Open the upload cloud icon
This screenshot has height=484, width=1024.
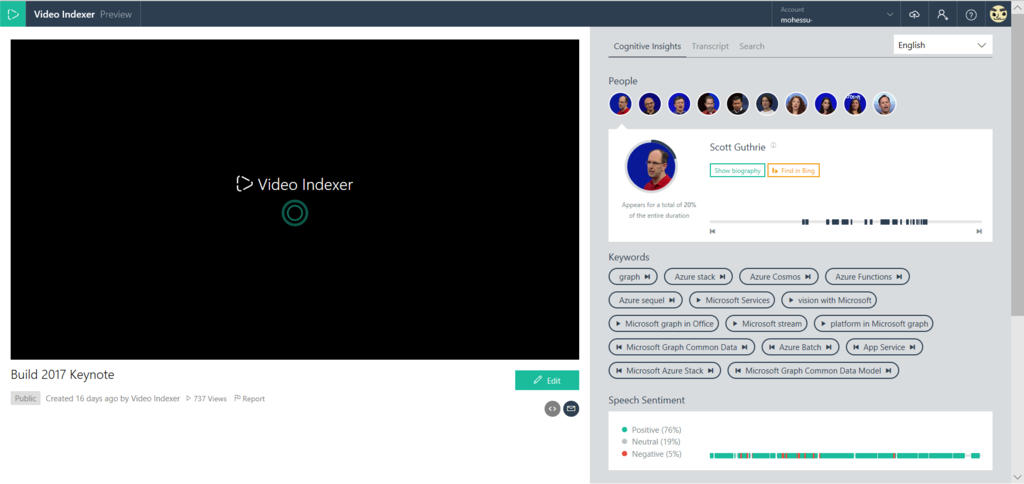tap(914, 14)
